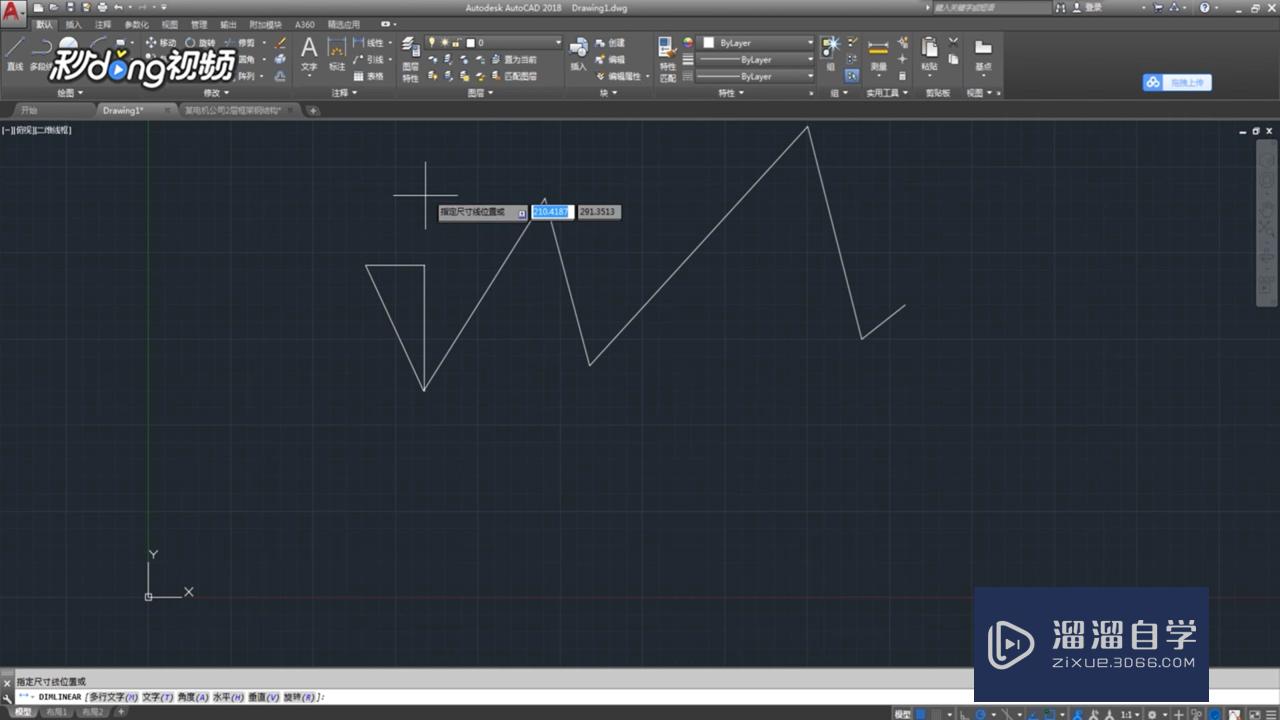Screen dimensions: 1280x720
Task: Open Layer Properties (图层特性) manager
Action: (x=410, y=60)
